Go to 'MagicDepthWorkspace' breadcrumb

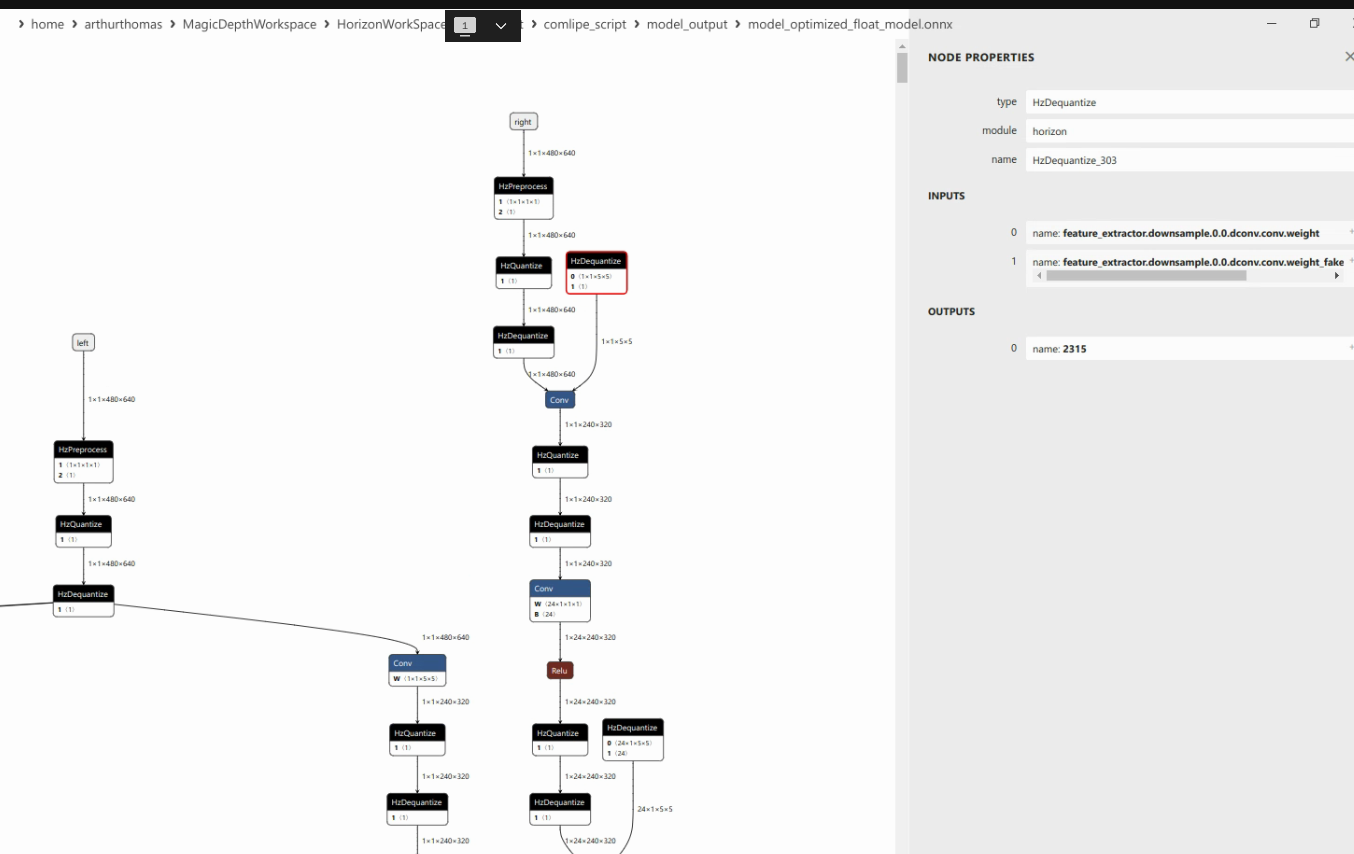pos(249,24)
